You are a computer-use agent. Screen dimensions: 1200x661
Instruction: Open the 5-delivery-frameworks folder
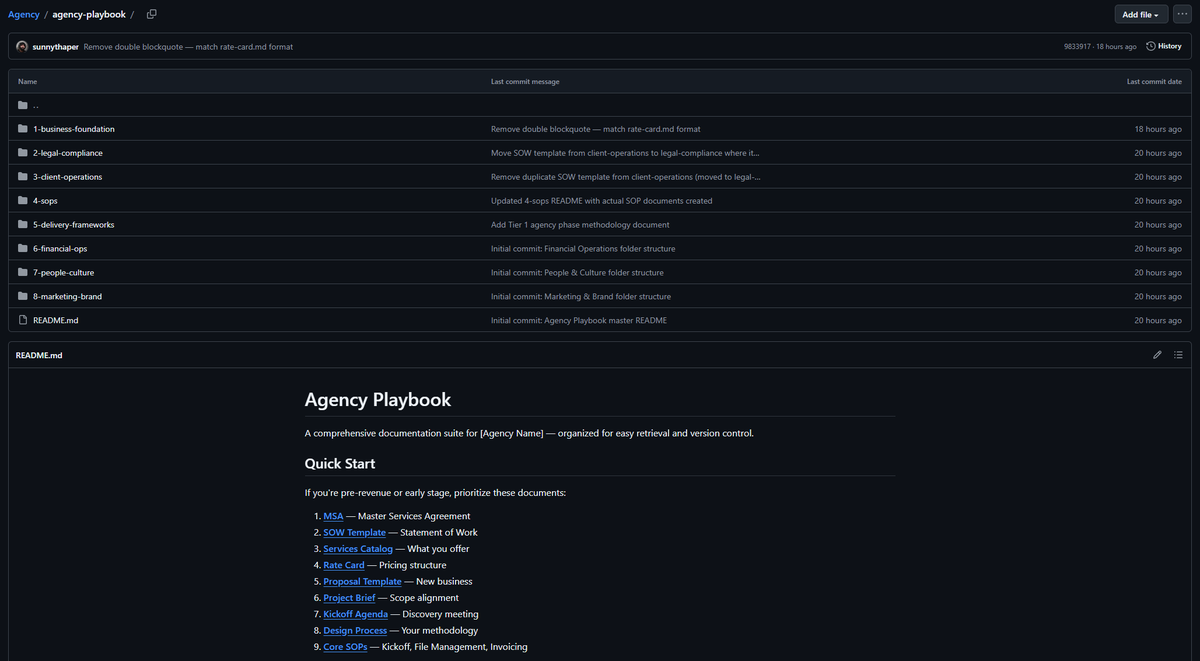pos(74,225)
